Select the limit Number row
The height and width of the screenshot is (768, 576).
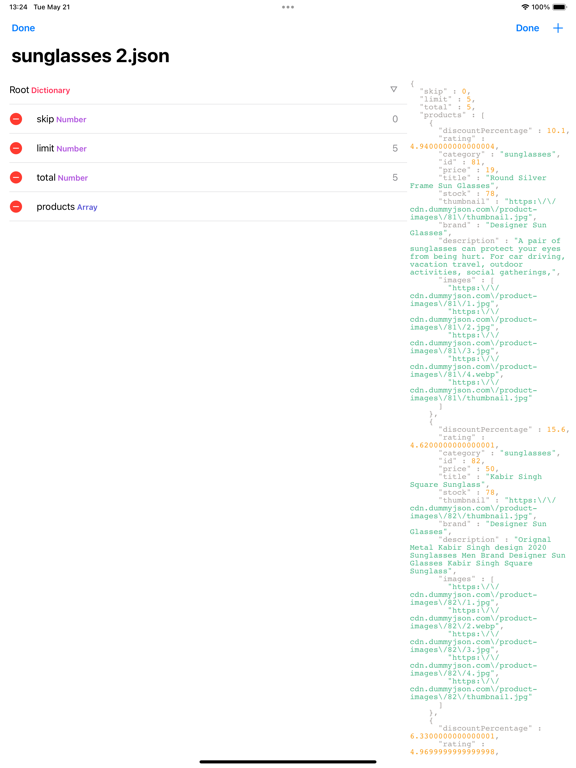coord(208,148)
